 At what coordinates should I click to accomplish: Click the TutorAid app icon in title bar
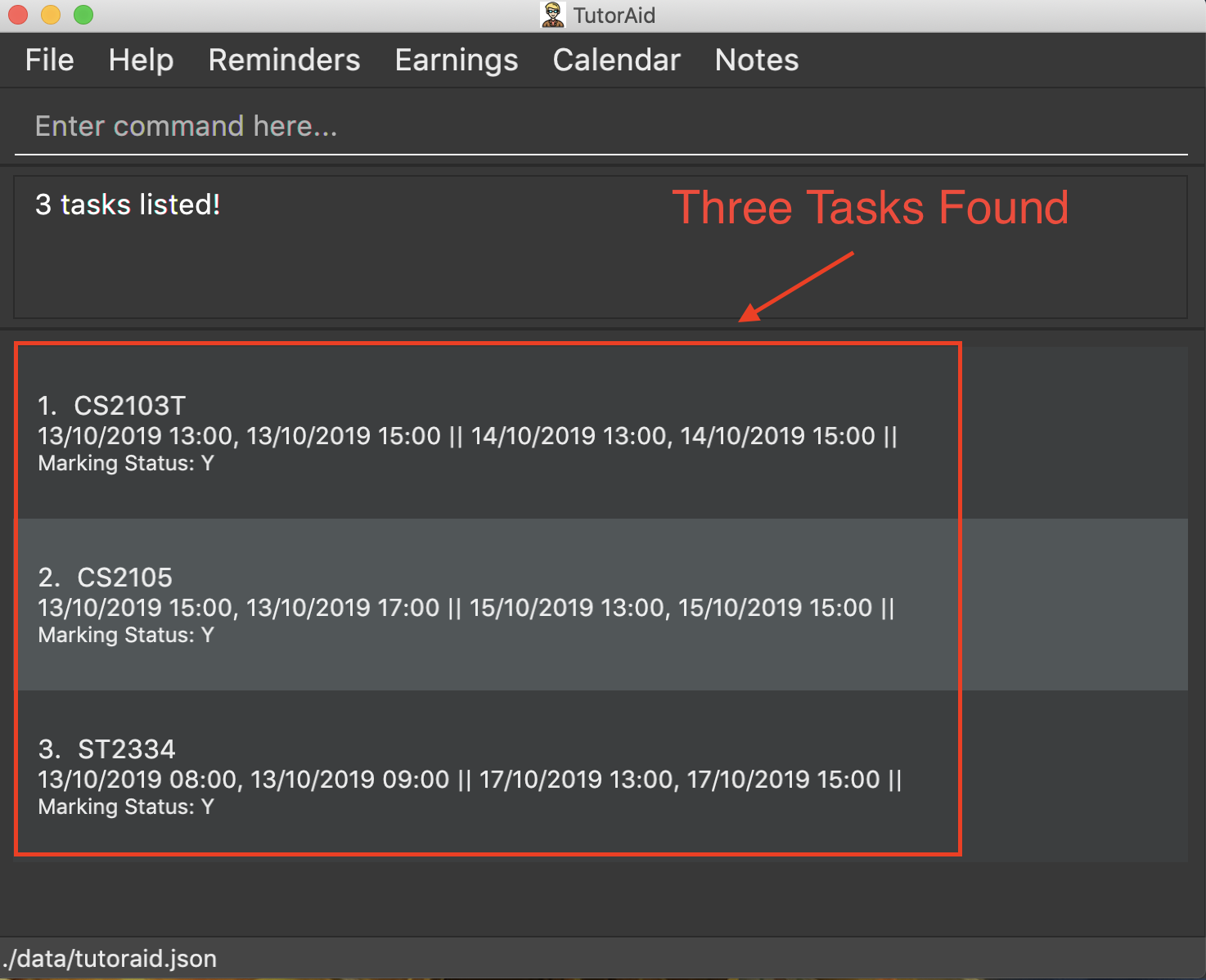(553, 15)
